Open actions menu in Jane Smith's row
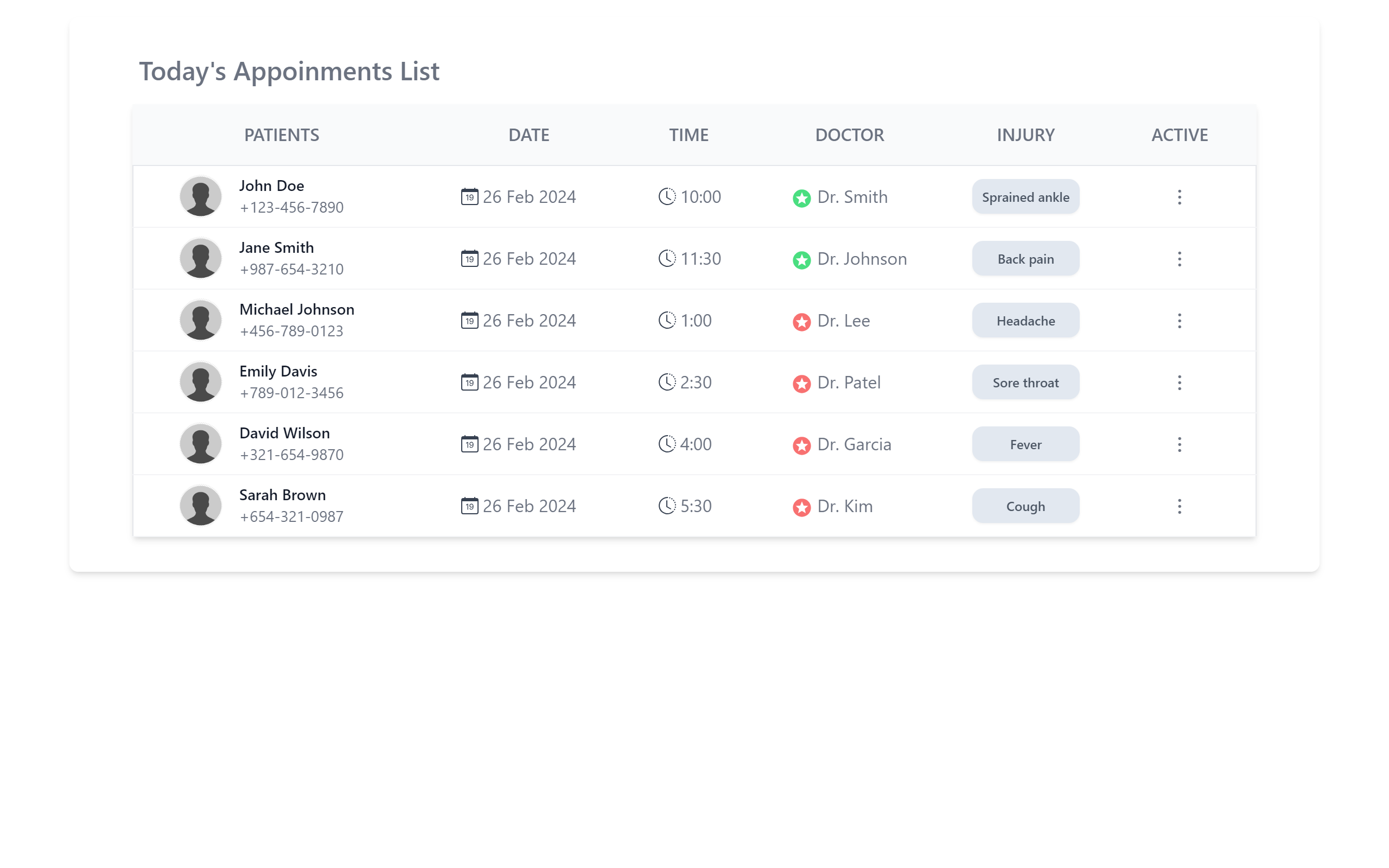Image resolution: width=1389 pixels, height=868 pixels. pyautogui.click(x=1179, y=259)
